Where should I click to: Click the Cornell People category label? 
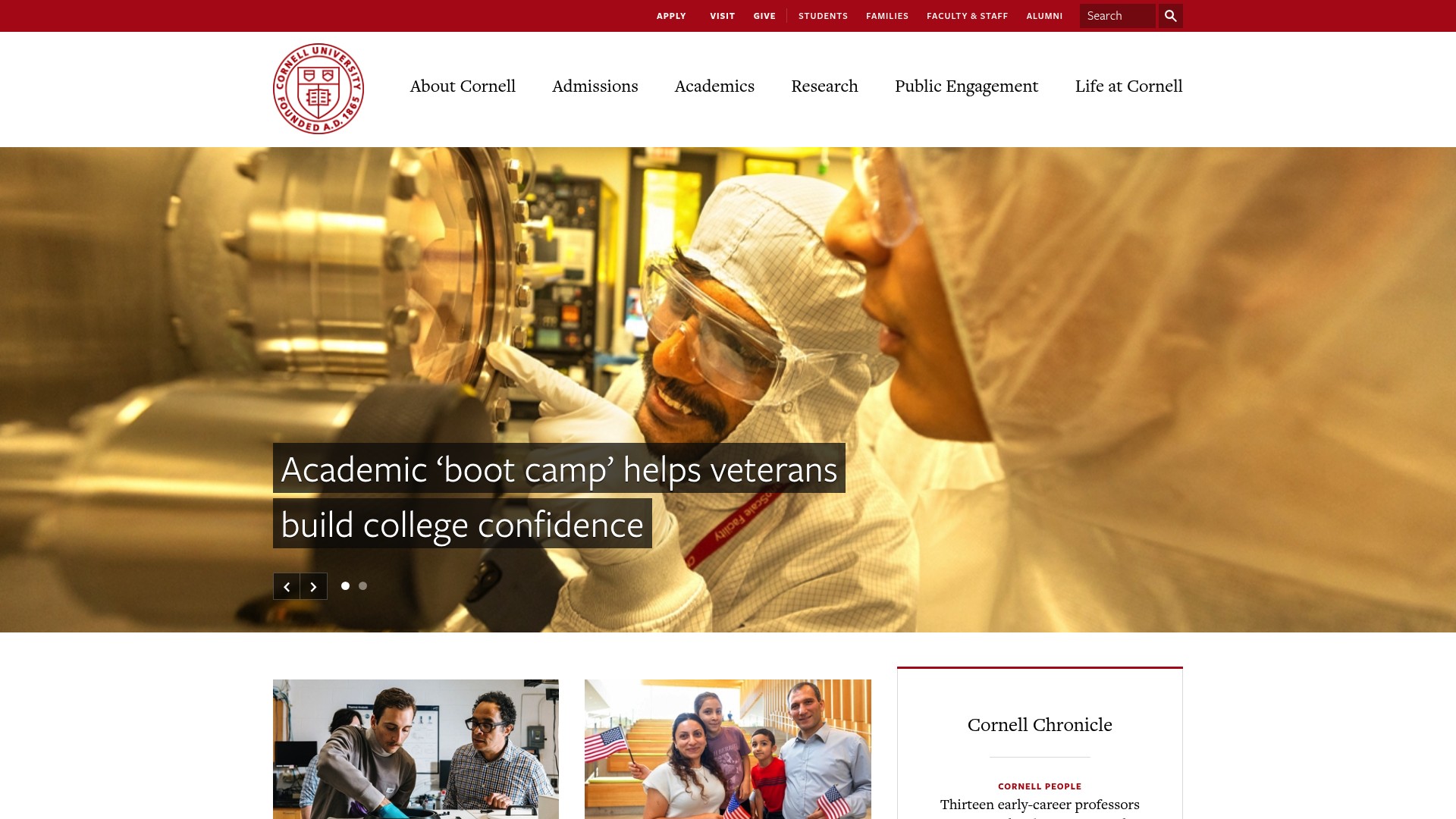(x=1040, y=786)
